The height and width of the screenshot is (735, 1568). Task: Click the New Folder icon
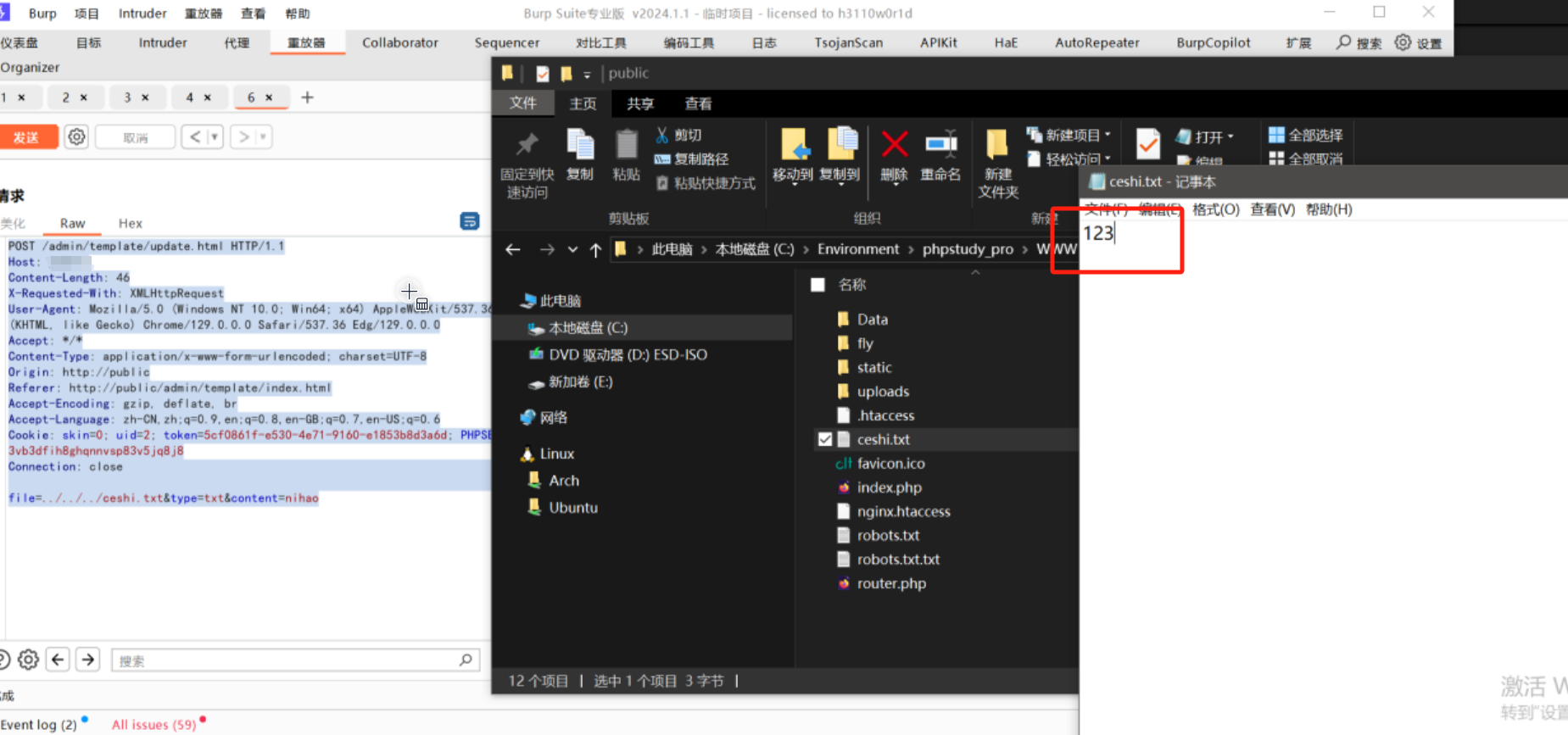[x=997, y=163]
